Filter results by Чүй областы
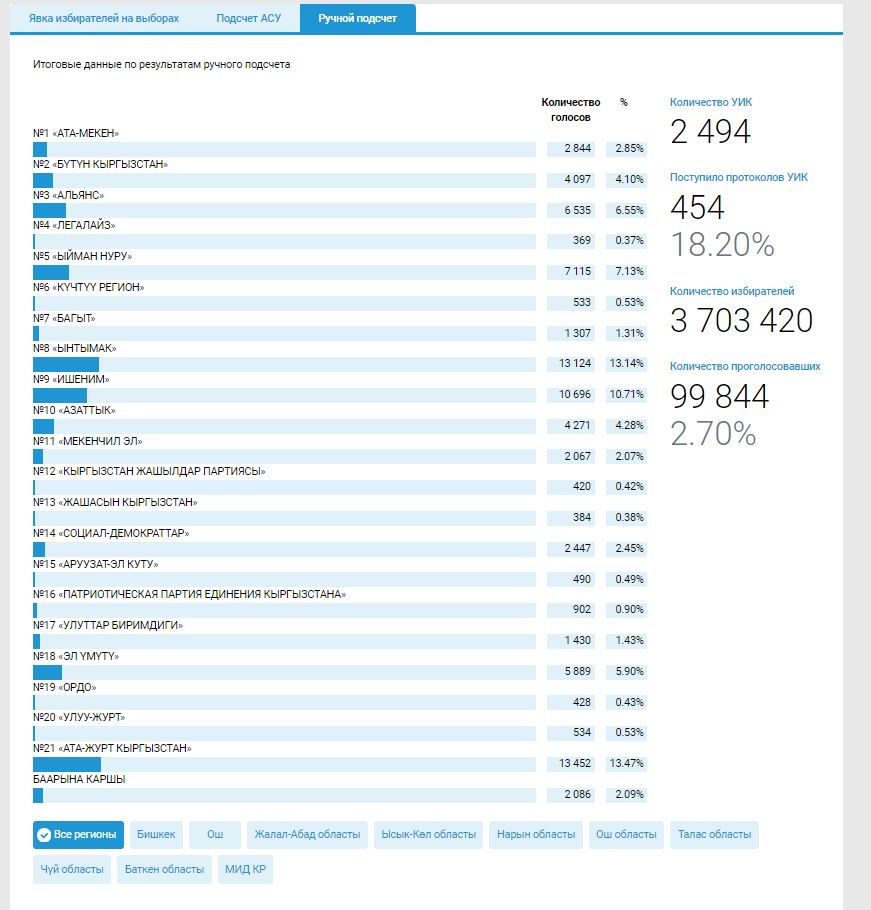This screenshot has width=871, height=910. click(x=72, y=869)
